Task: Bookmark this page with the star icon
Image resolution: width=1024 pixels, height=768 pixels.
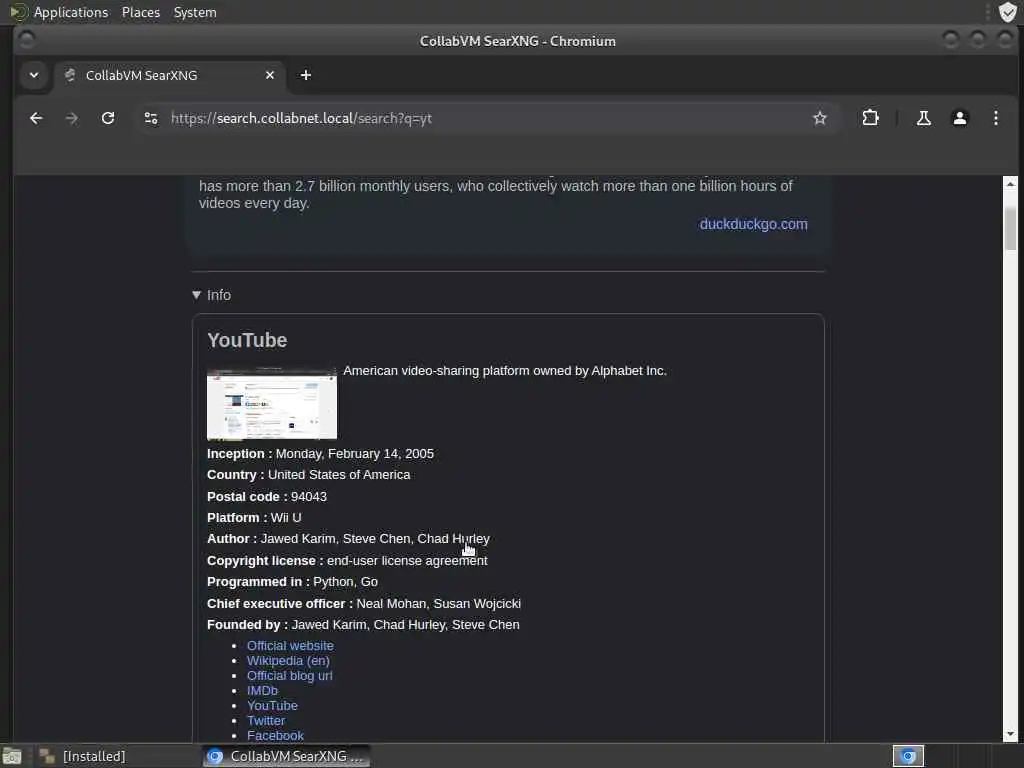Action: click(820, 118)
